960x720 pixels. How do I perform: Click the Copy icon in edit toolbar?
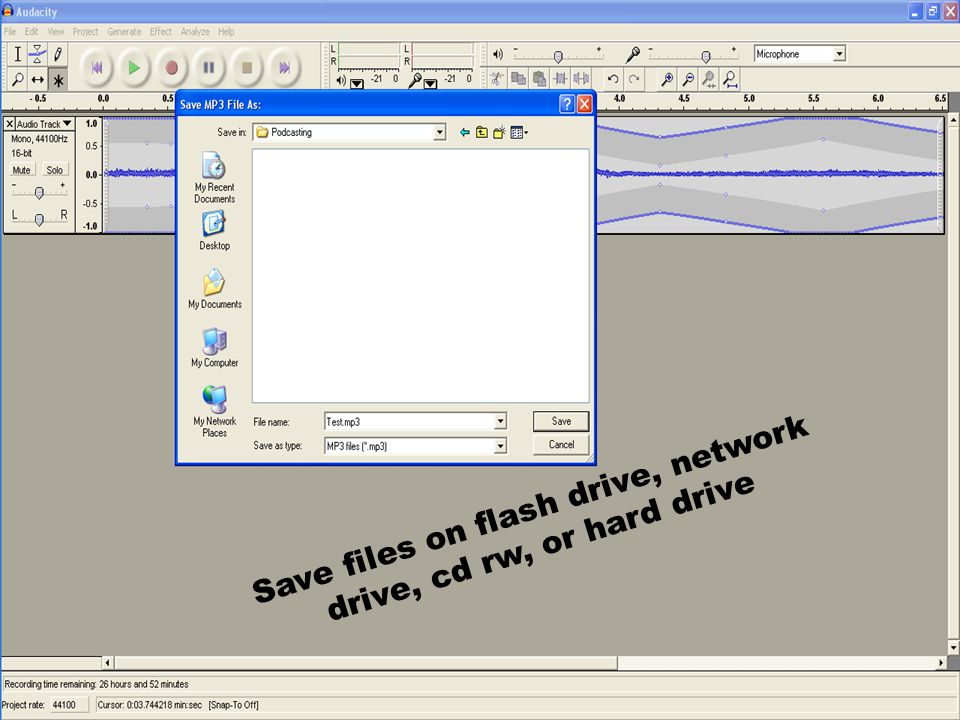coord(519,78)
